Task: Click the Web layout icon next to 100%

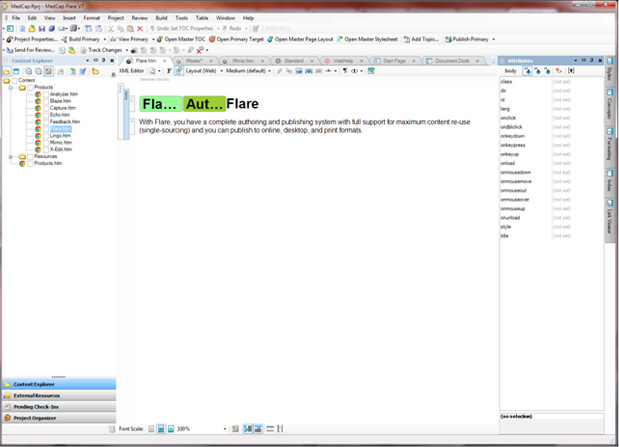Action: pyautogui.click(x=171, y=429)
